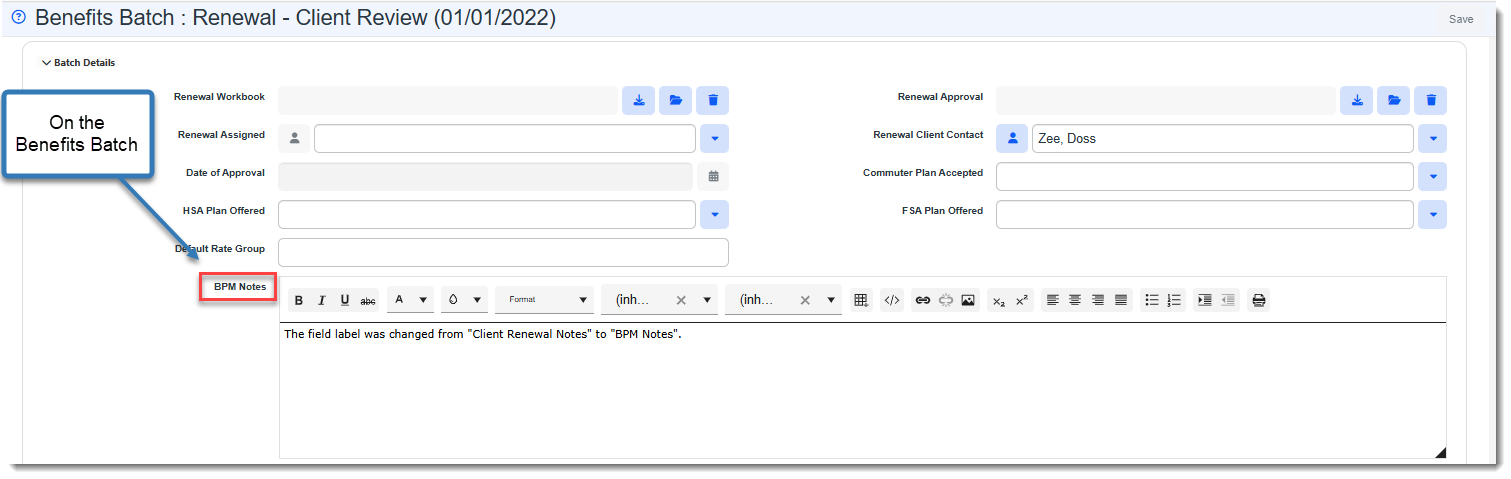
Task: Toggle bold formatting in BPM Notes editor
Action: [x=299, y=301]
